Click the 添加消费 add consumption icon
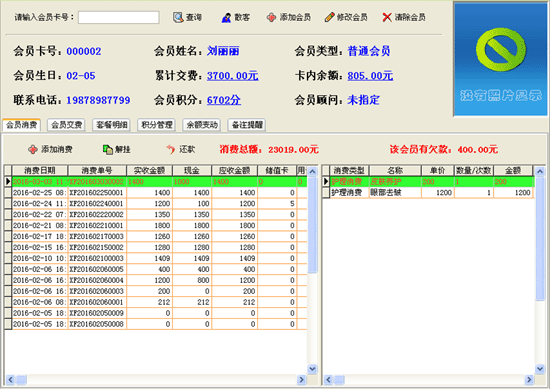The width and height of the screenshot is (550, 389). click(x=33, y=149)
